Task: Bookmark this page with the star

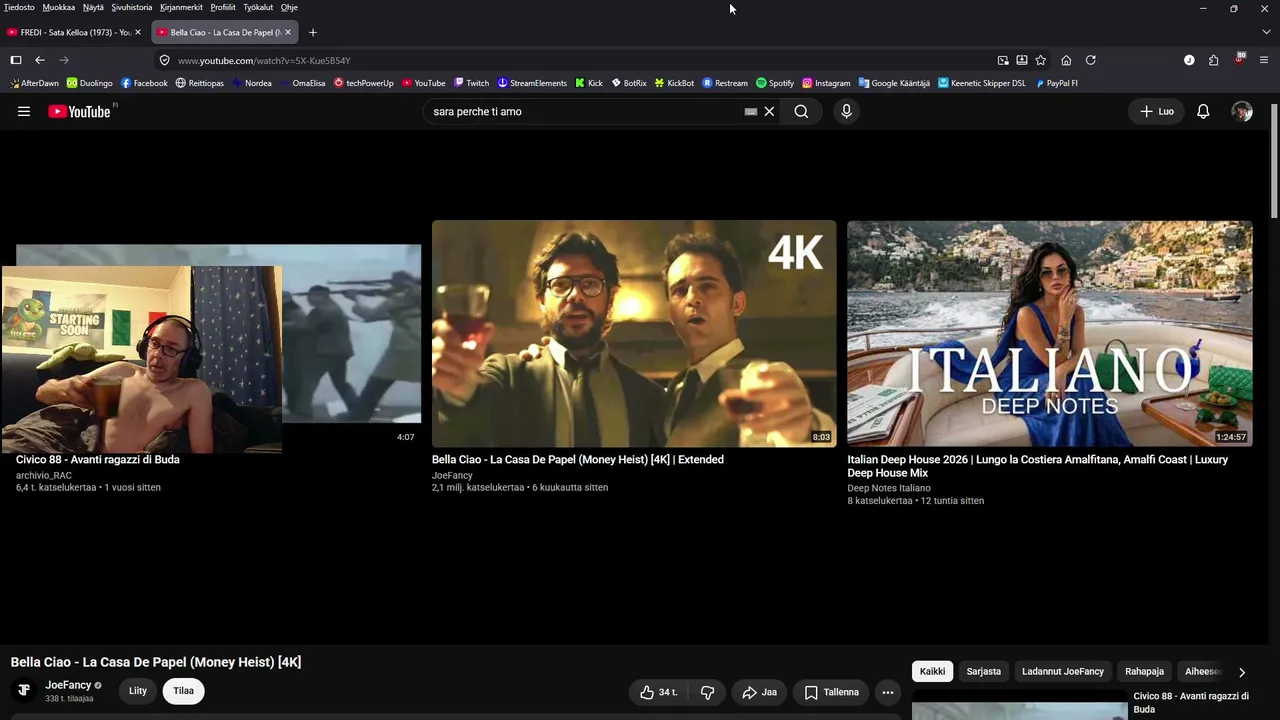Action: point(1041,60)
